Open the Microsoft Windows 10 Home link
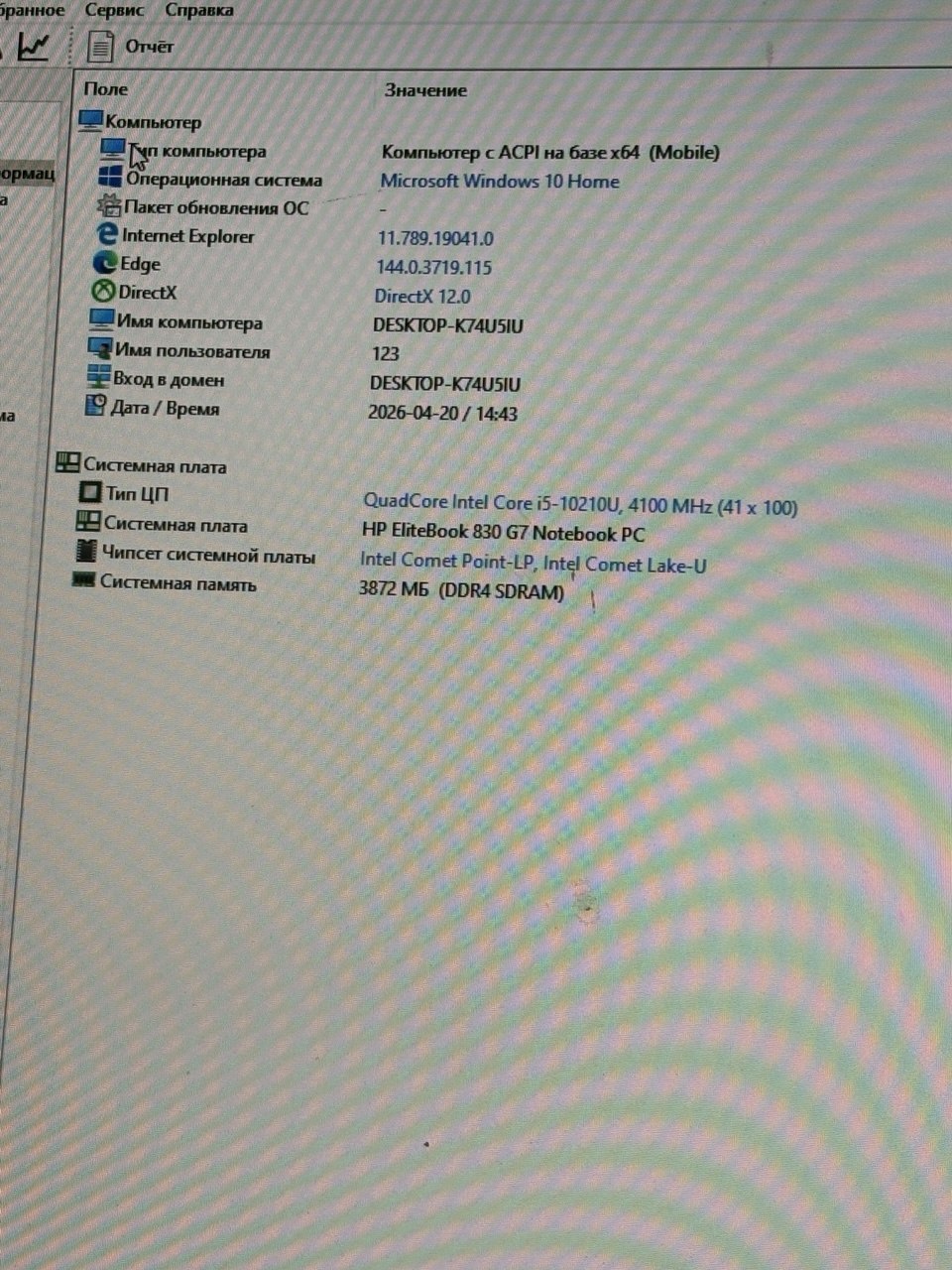The width and height of the screenshot is (952, 1270). [x=500, y=182]
